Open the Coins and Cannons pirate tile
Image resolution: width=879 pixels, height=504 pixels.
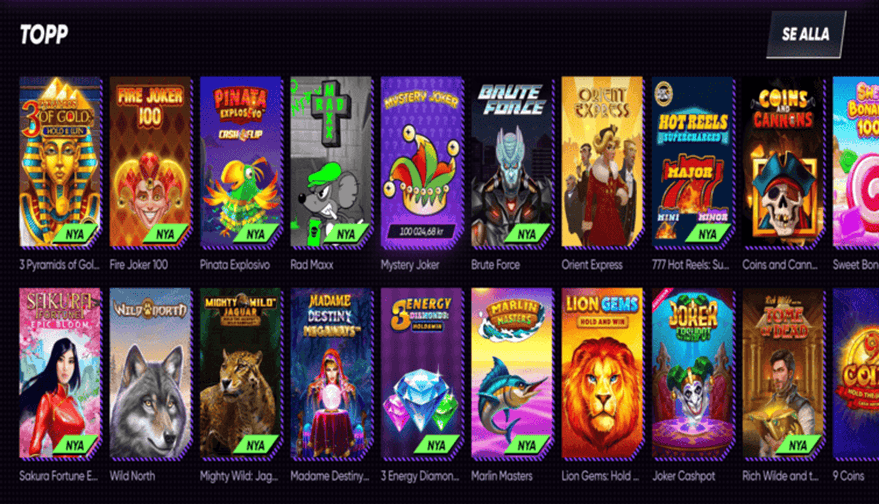[x=784, y=162]
